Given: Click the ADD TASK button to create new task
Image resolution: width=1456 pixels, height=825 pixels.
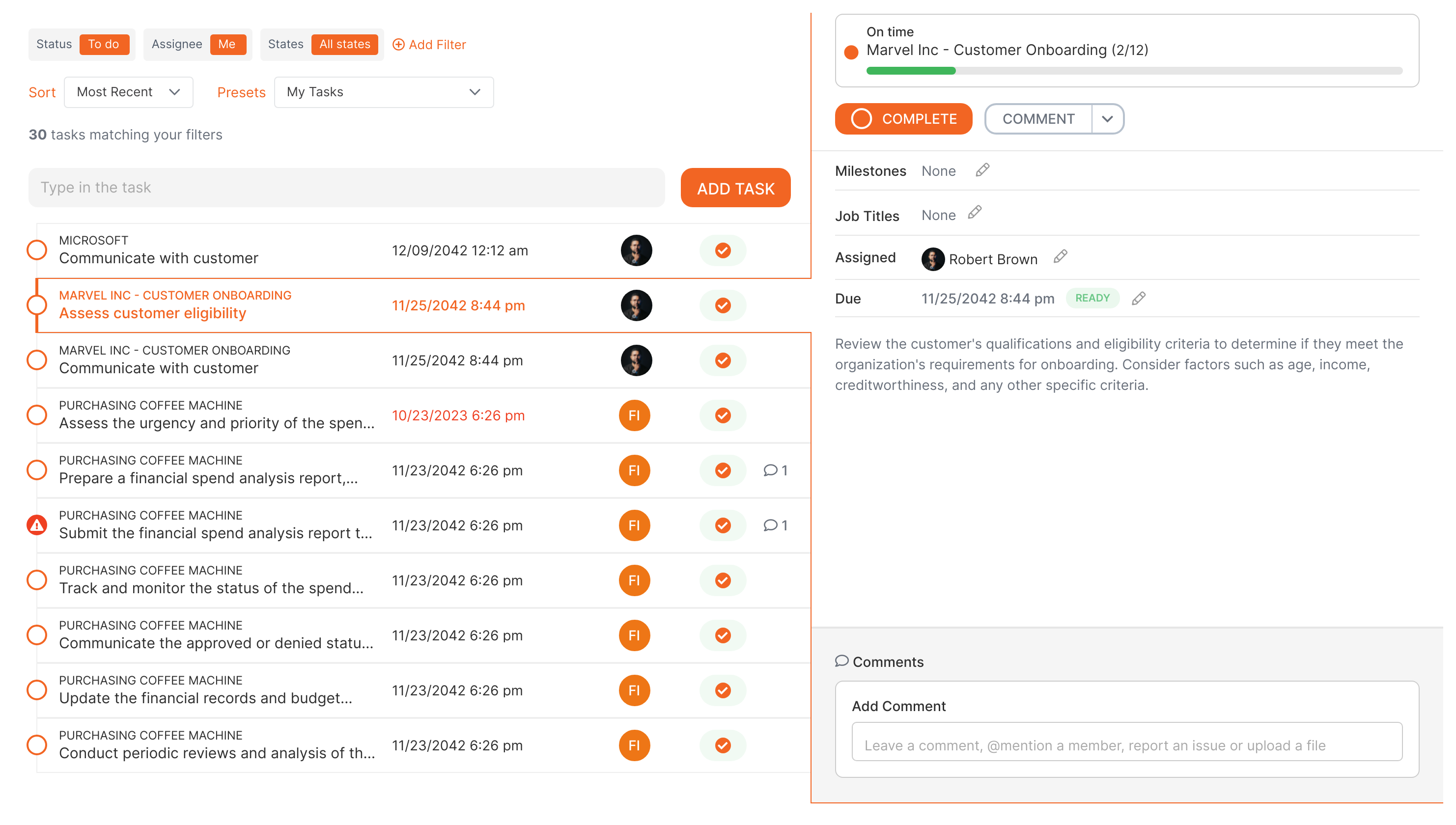Looking at the screenshot, I should point(736,188).
